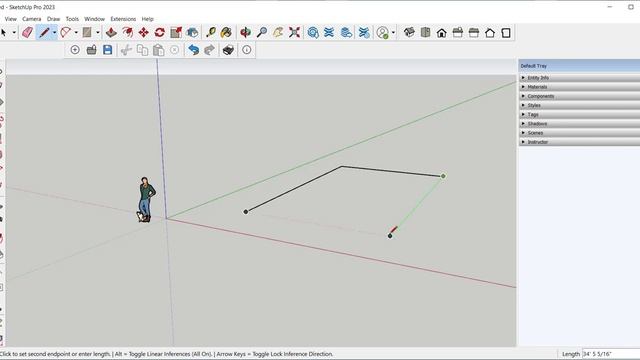Click the Paste clipboard icon

(158, 50)
